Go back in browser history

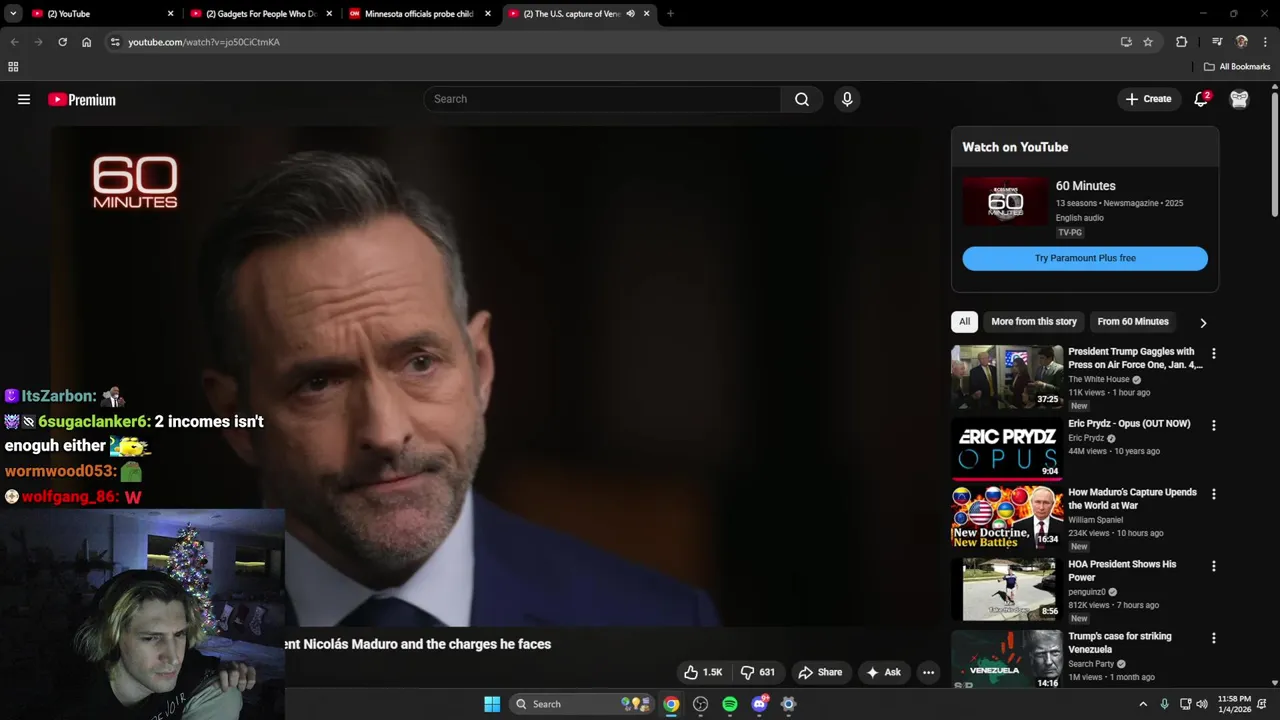[14, 42]
